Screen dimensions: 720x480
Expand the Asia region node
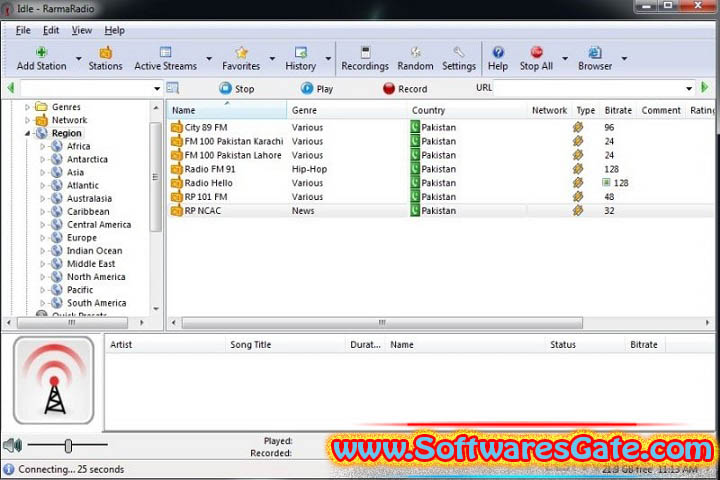click(x=42, y=173)
